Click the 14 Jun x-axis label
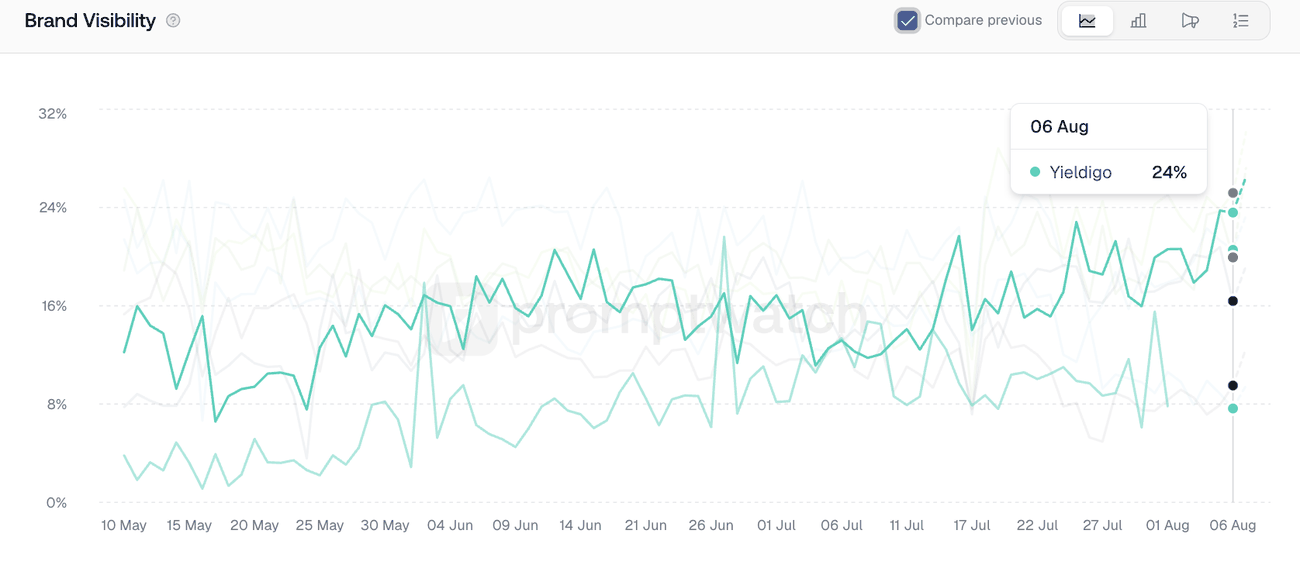 pyautogui.click(x=580, y=525)
